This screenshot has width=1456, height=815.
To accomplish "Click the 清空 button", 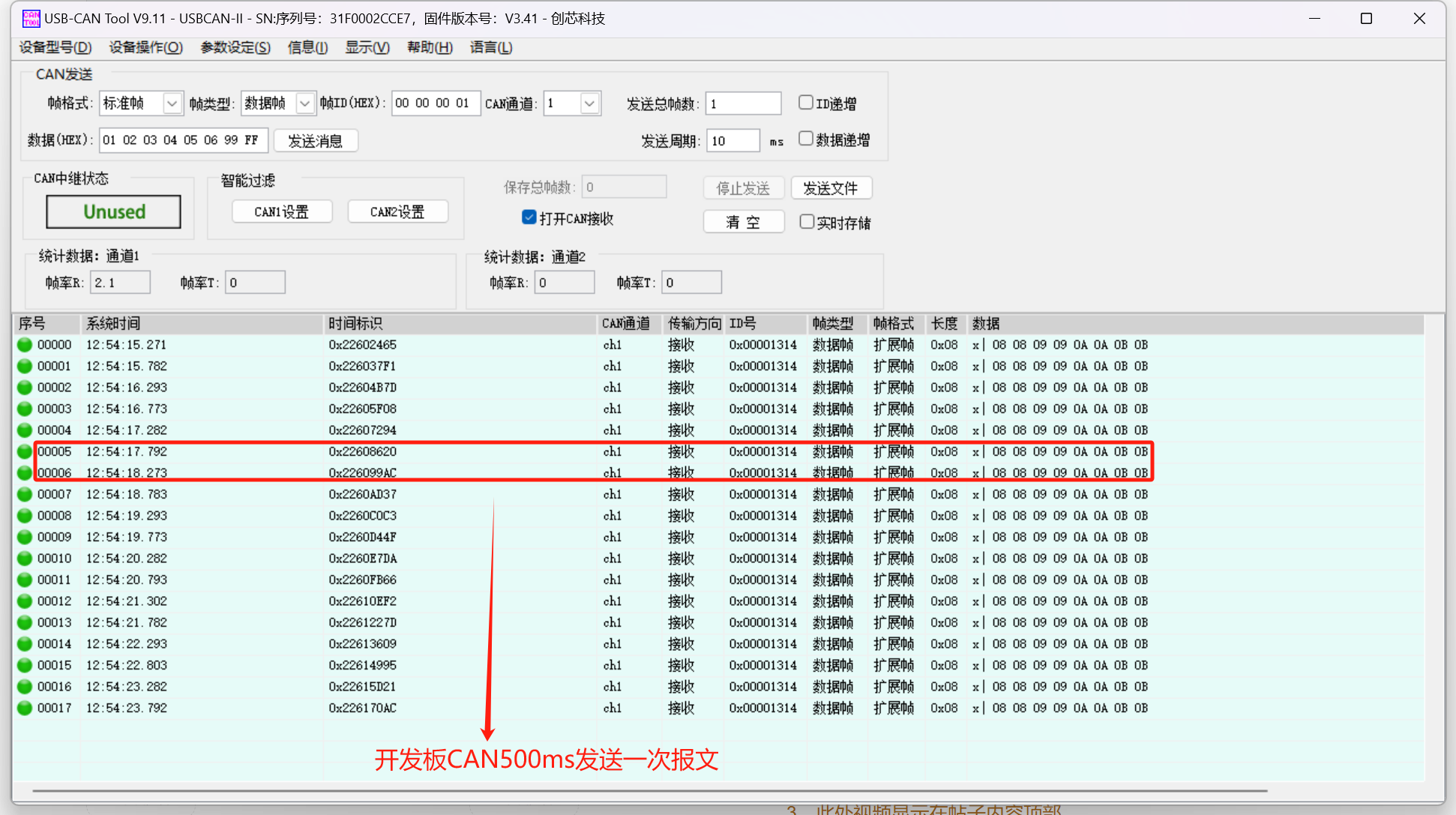I will point(744,222).
